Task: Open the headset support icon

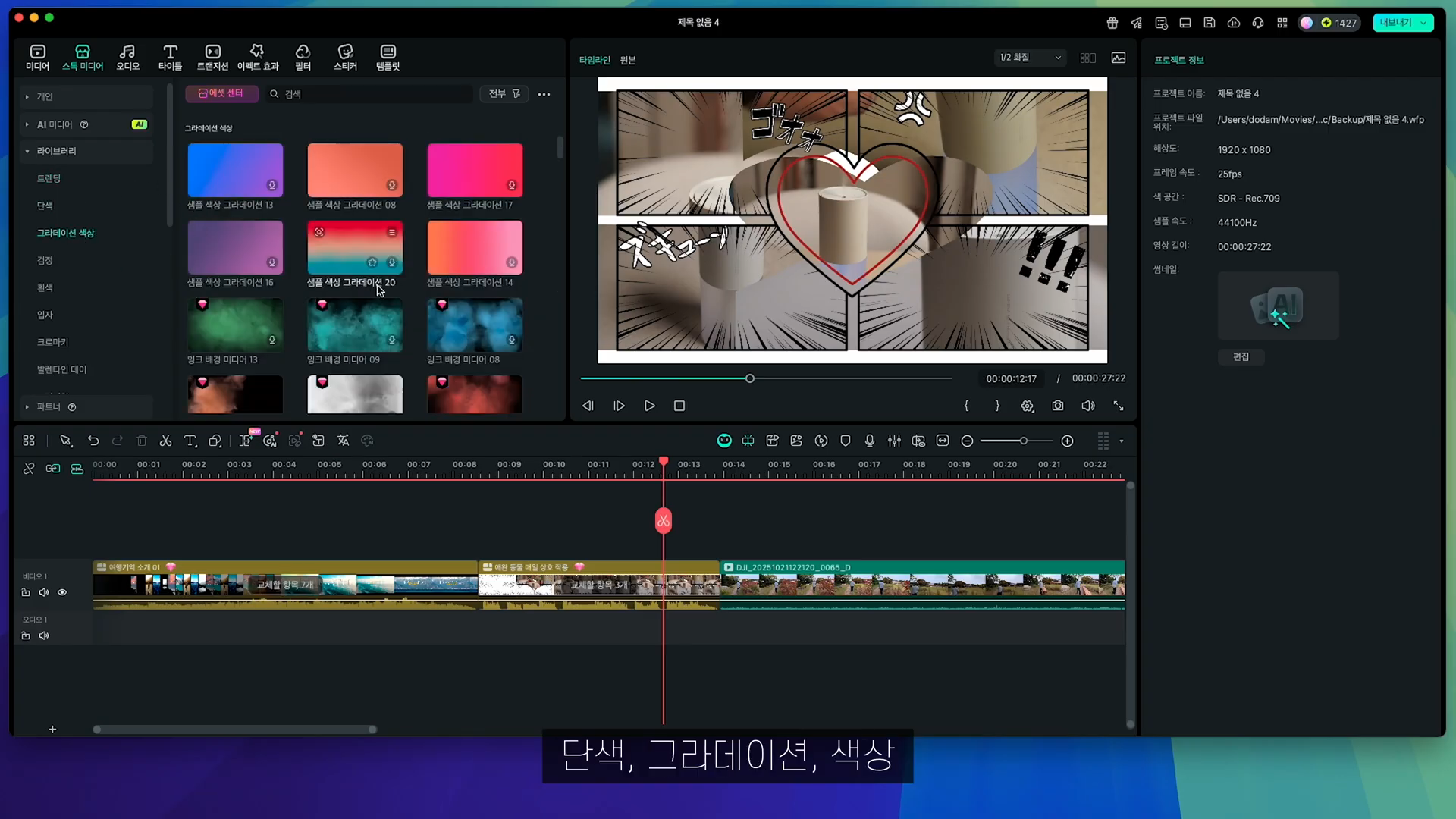Action: [1258, 23]
